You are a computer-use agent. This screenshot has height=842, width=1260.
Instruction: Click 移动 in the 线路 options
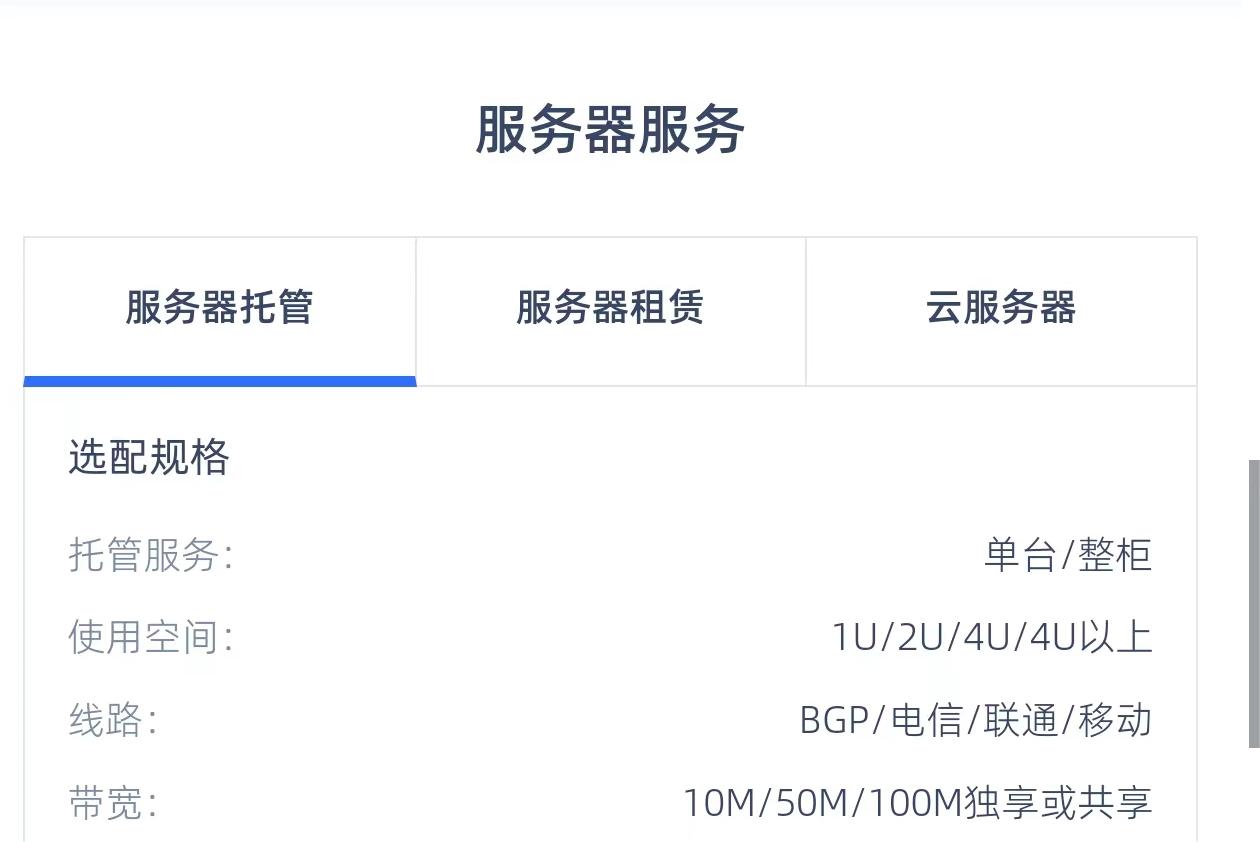[1115, 720]
